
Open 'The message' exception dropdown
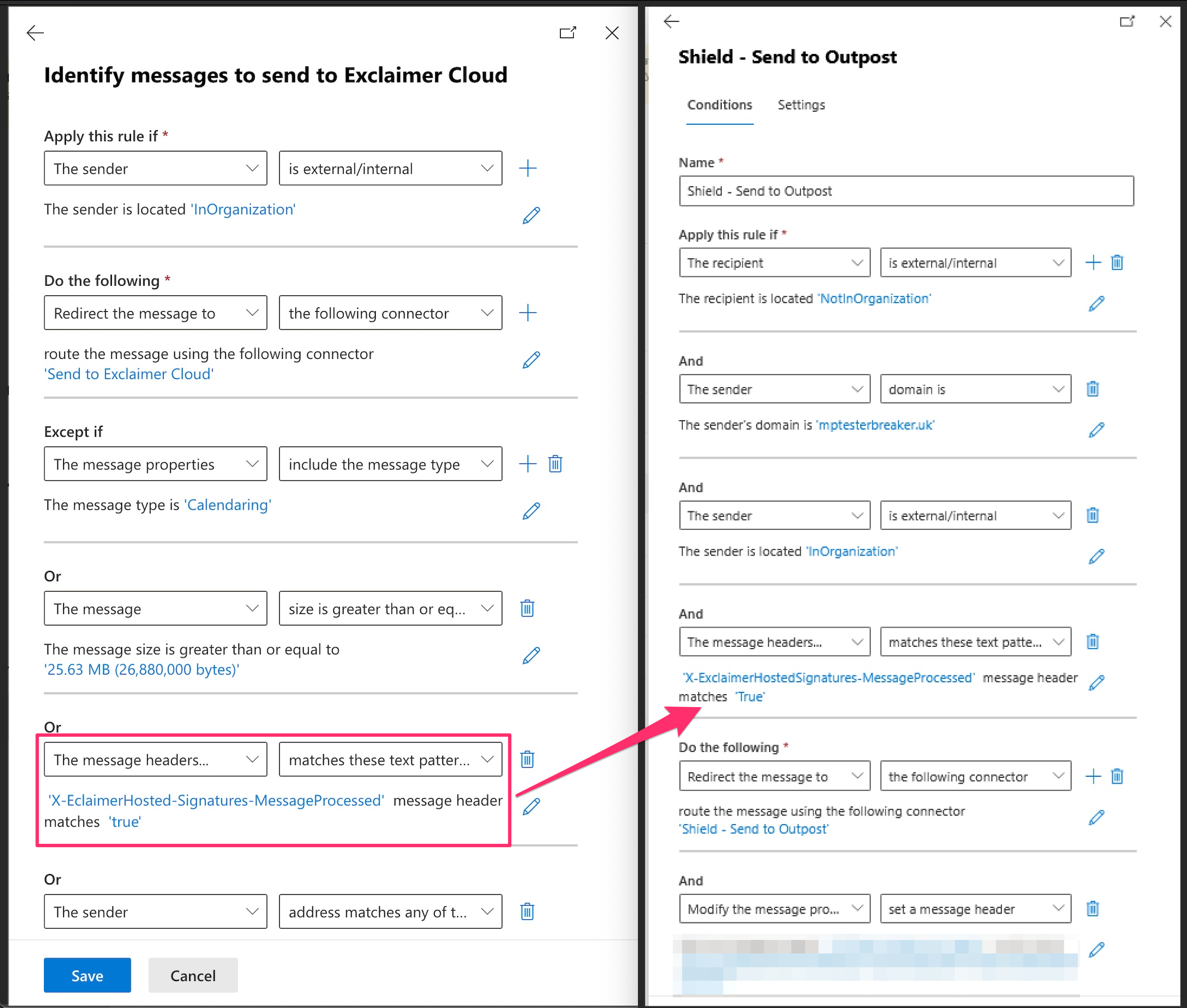coord(155,608)
